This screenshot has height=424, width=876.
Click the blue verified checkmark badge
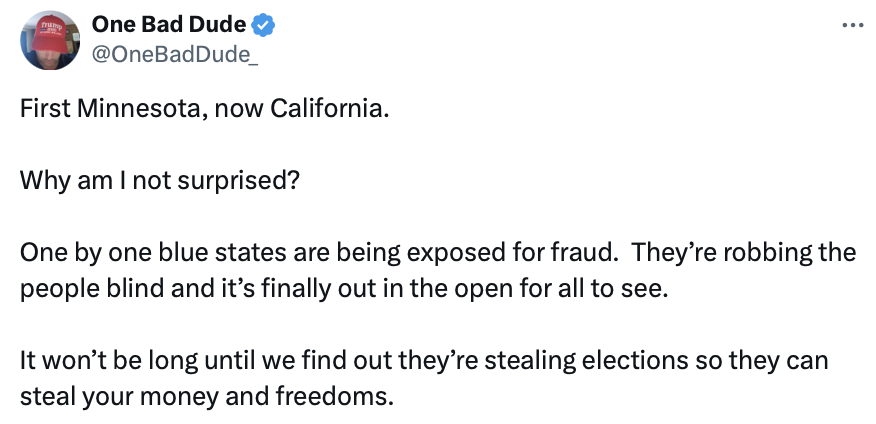point(260,25)
